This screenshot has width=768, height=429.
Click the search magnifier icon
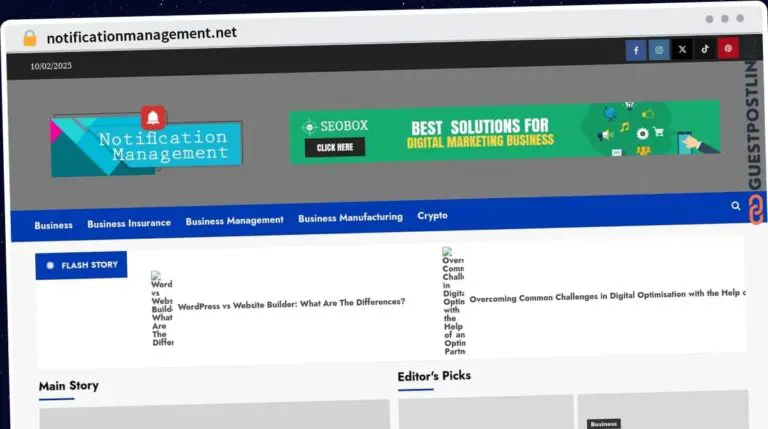point(736,206)
